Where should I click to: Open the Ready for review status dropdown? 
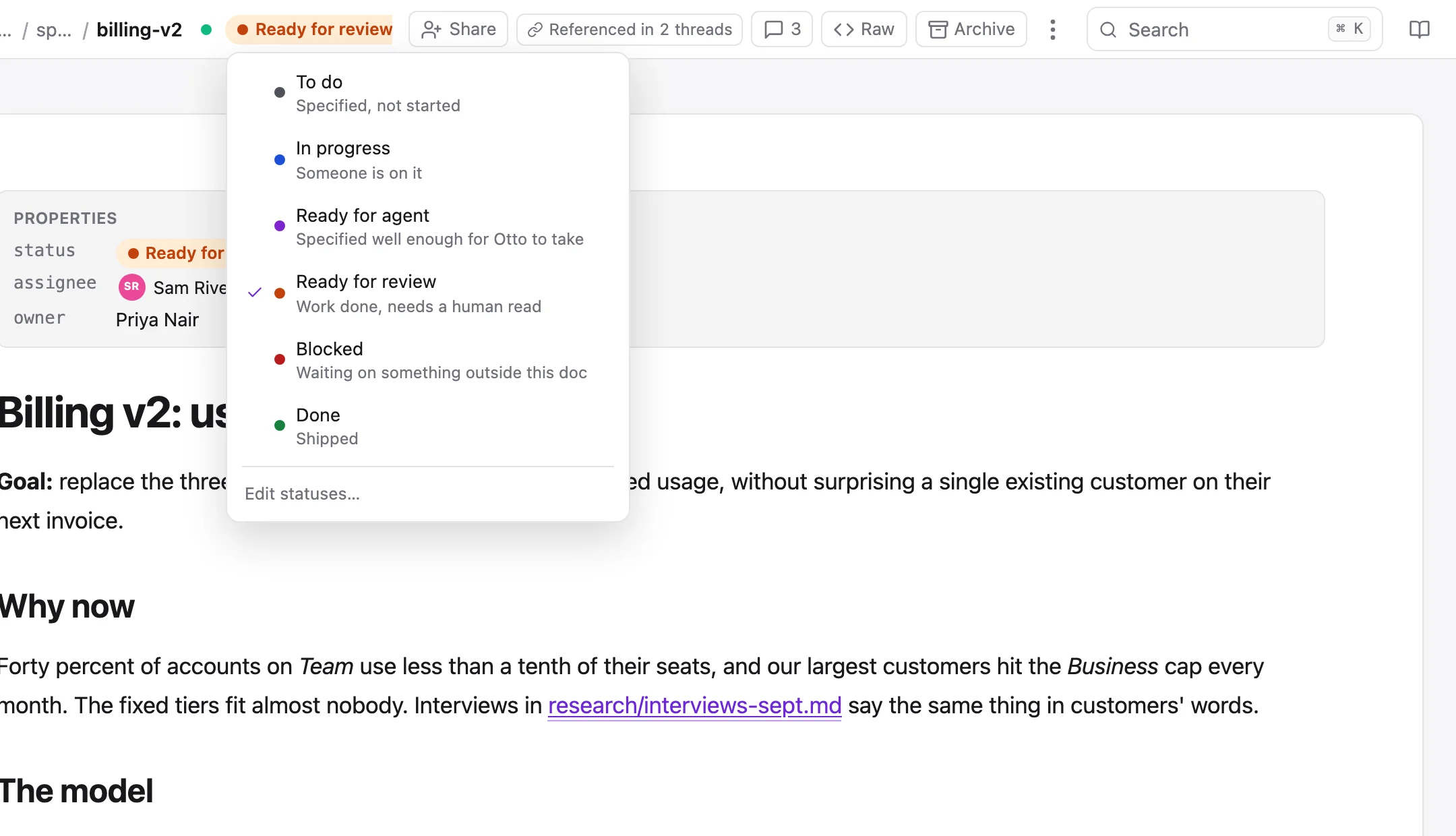tap(309, 30)
